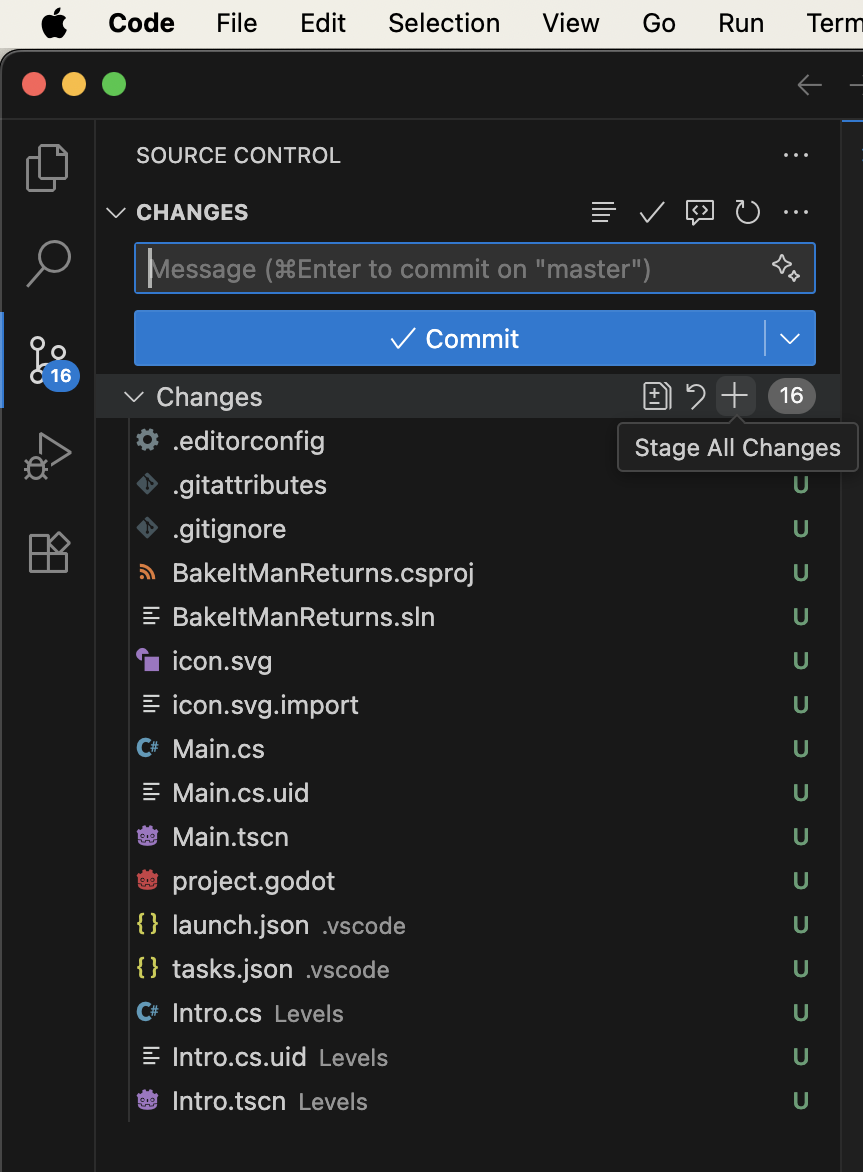Refresh the source control changes

[747, 212]
